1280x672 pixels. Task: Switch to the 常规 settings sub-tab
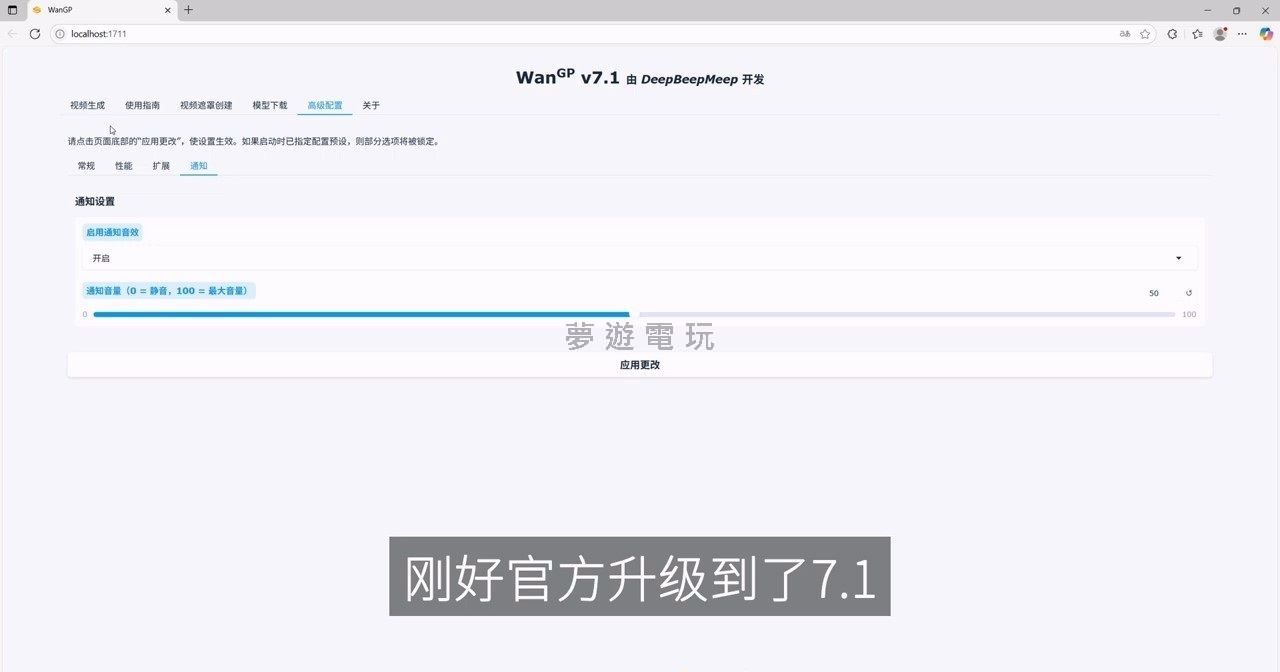click(86, 166)
